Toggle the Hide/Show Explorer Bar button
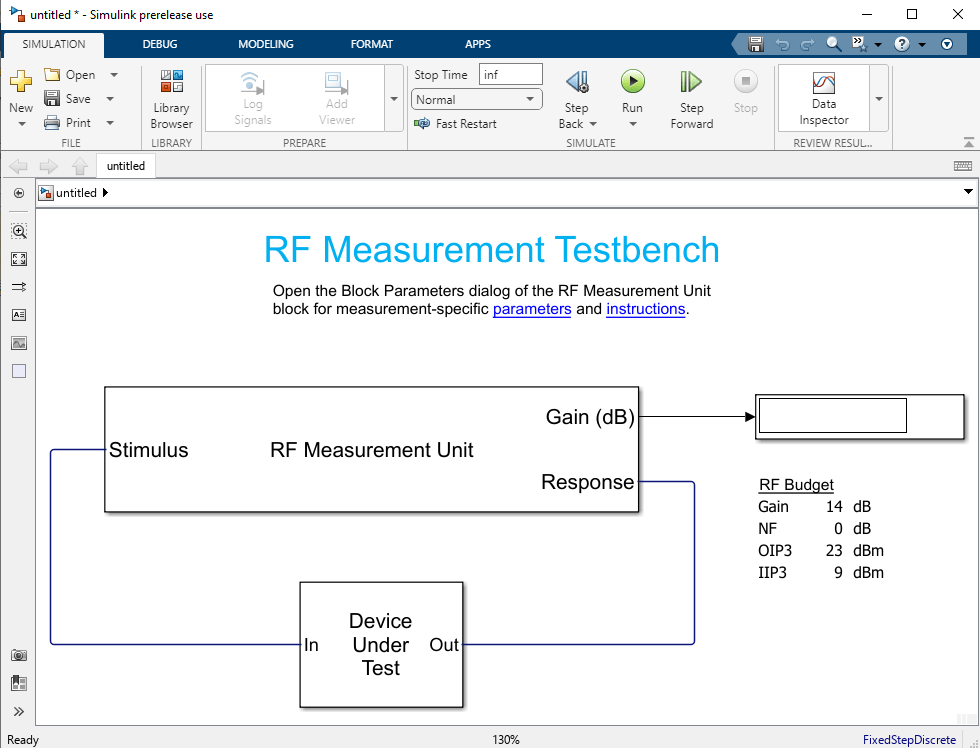This screenshot has width=980, height=748. pos(19,193)
